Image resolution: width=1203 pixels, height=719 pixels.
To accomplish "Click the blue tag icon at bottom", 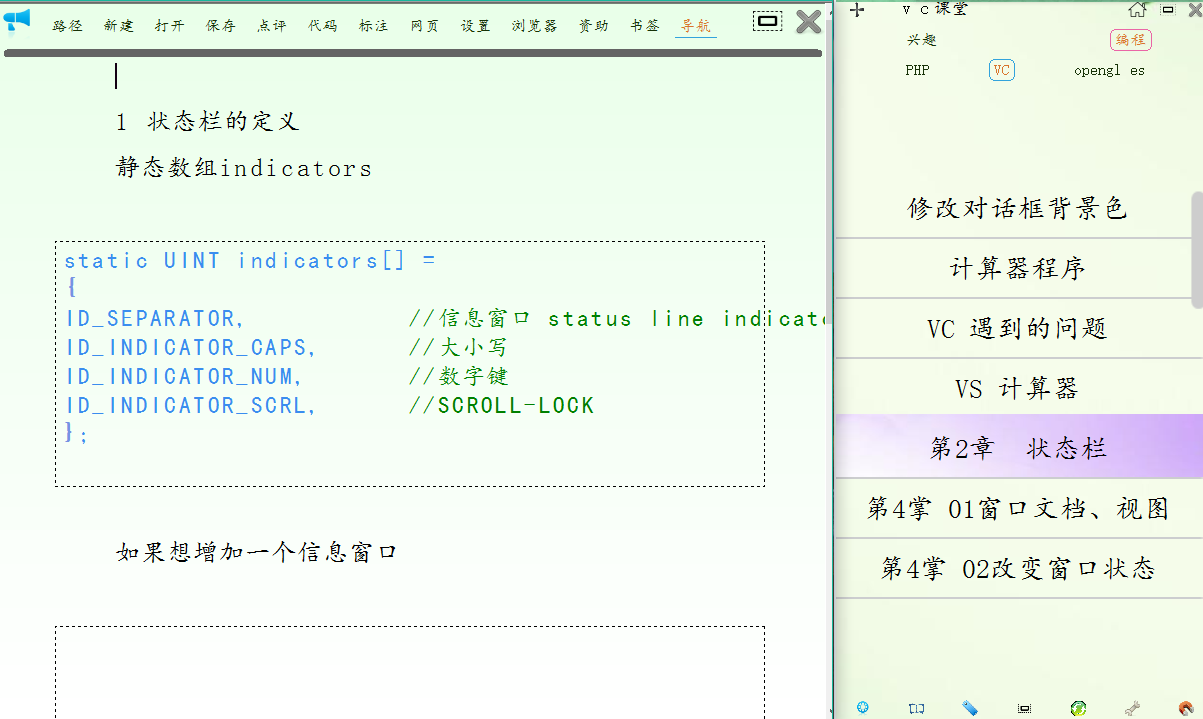I will click(970, 707).
